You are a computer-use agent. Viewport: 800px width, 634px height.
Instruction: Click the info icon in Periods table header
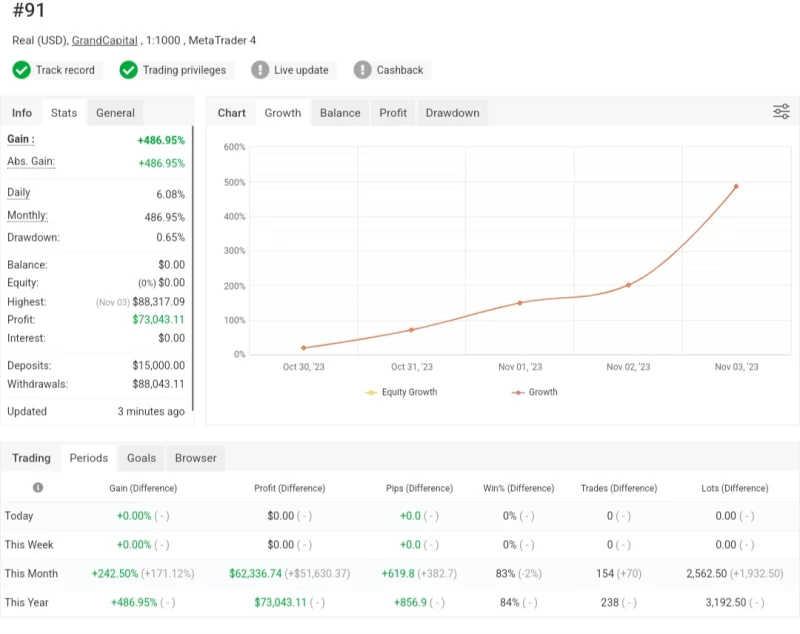pyautogui.click(x=38, y=488)
